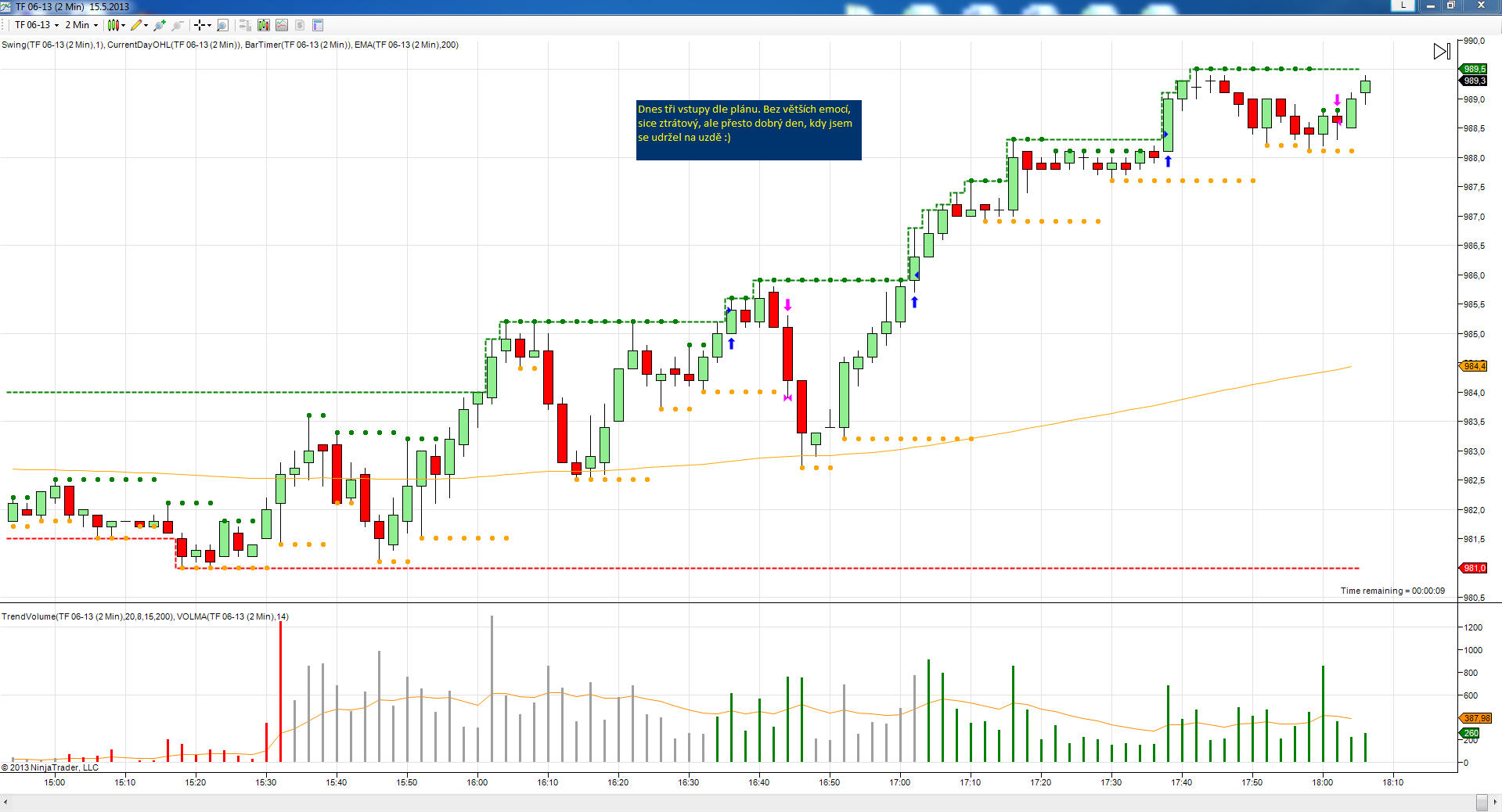Click the orange 387,98 VOLMA marker

pos(1476,718)
